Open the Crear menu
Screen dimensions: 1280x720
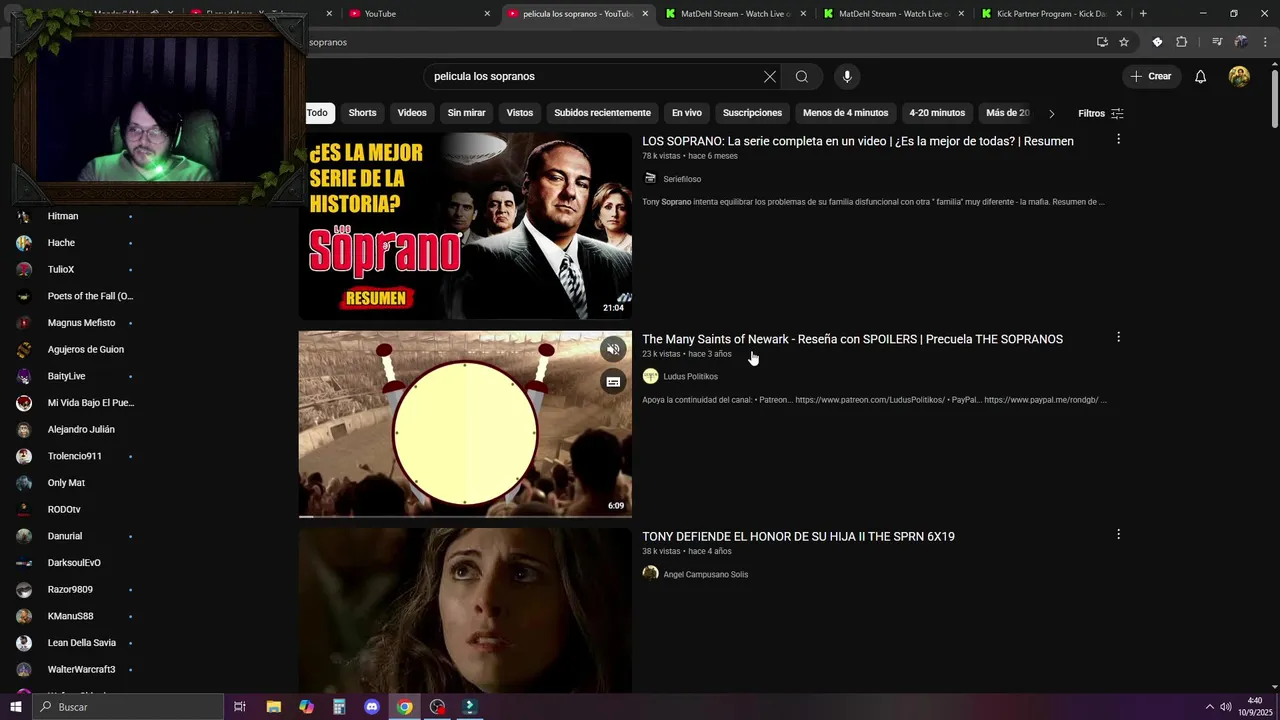(x=1151, y=77)
